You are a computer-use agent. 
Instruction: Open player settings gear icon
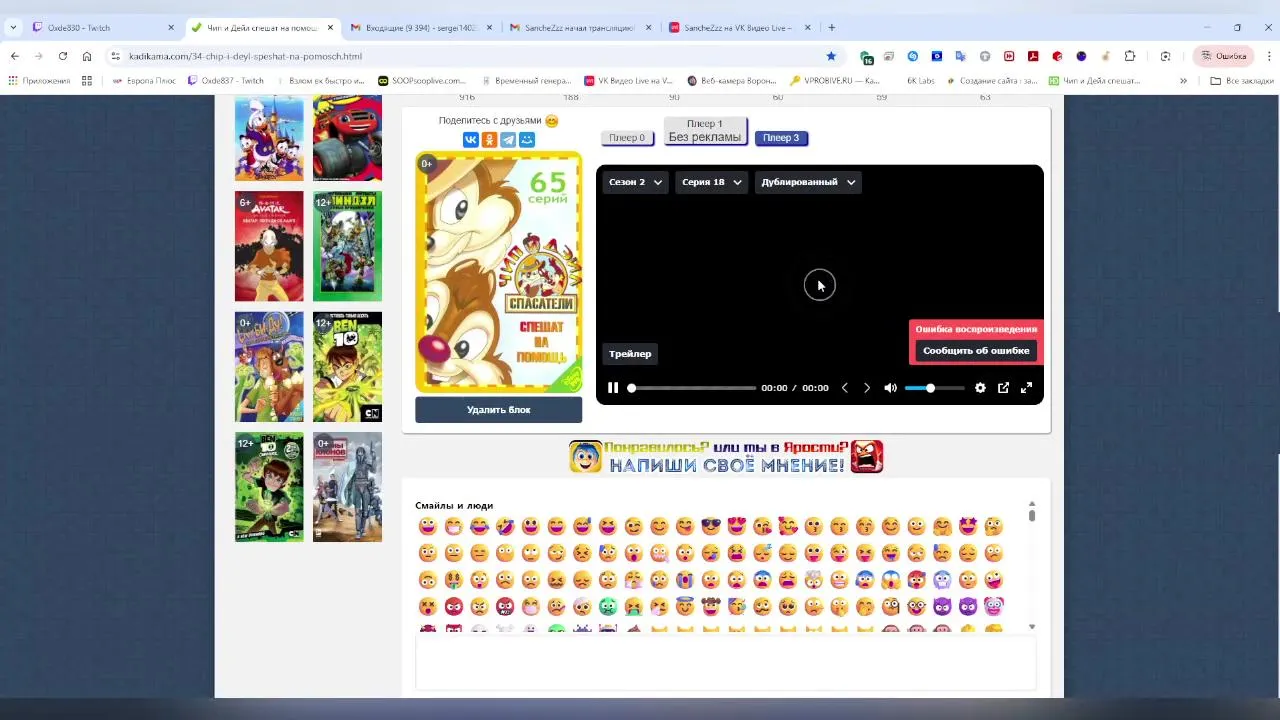coord(980,388)
